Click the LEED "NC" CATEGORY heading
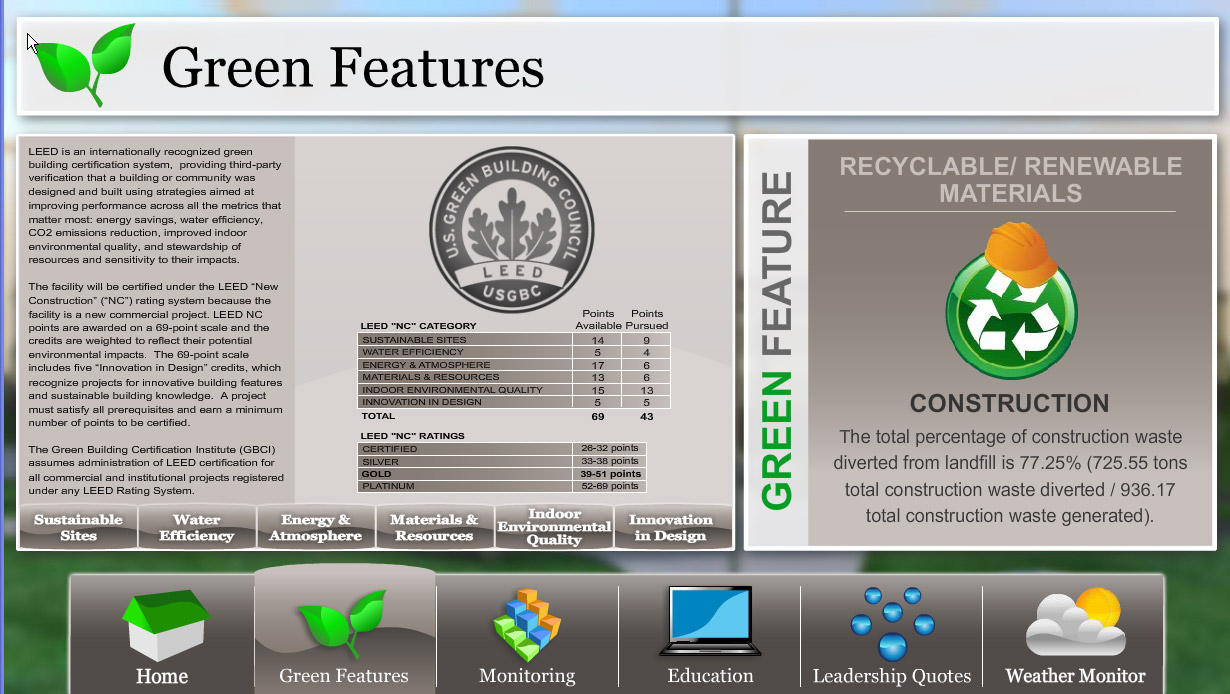This screenshot has width=1230, height=694. 418,326
